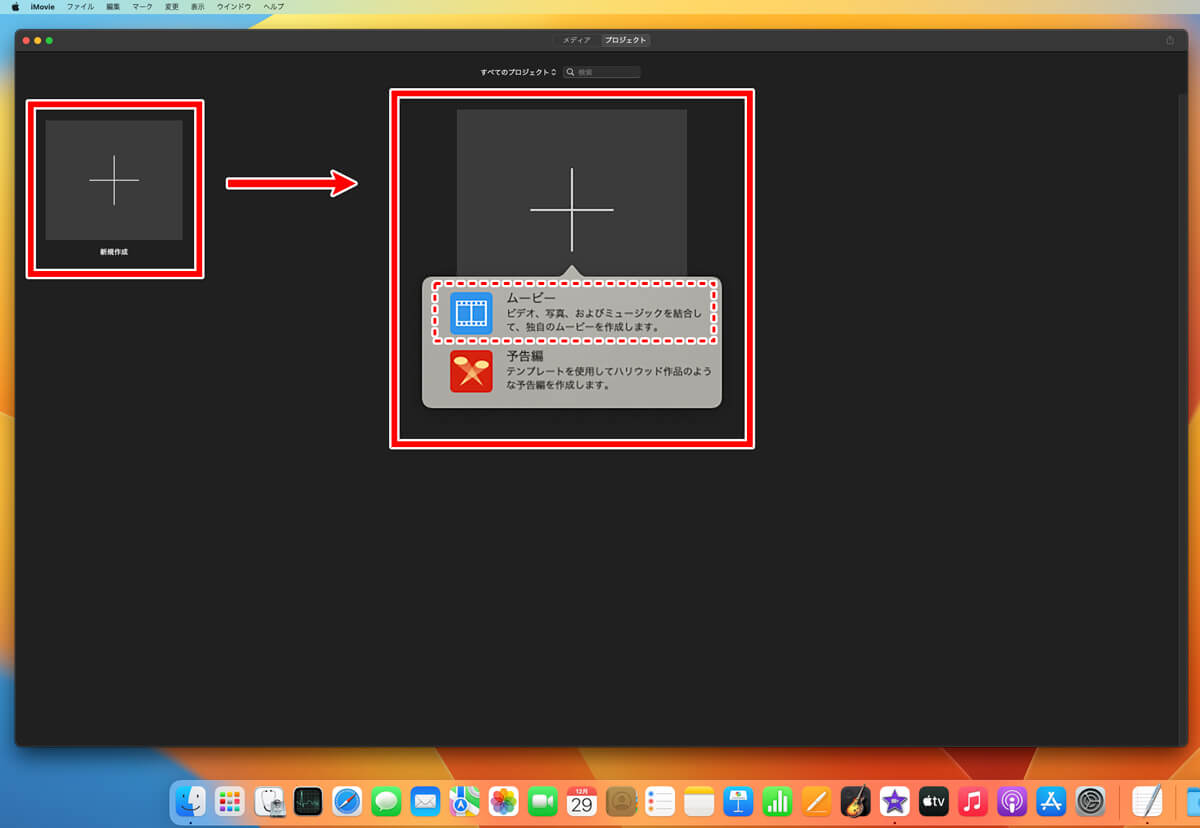Open Maps from the Dock

click(x=464, y=801)
